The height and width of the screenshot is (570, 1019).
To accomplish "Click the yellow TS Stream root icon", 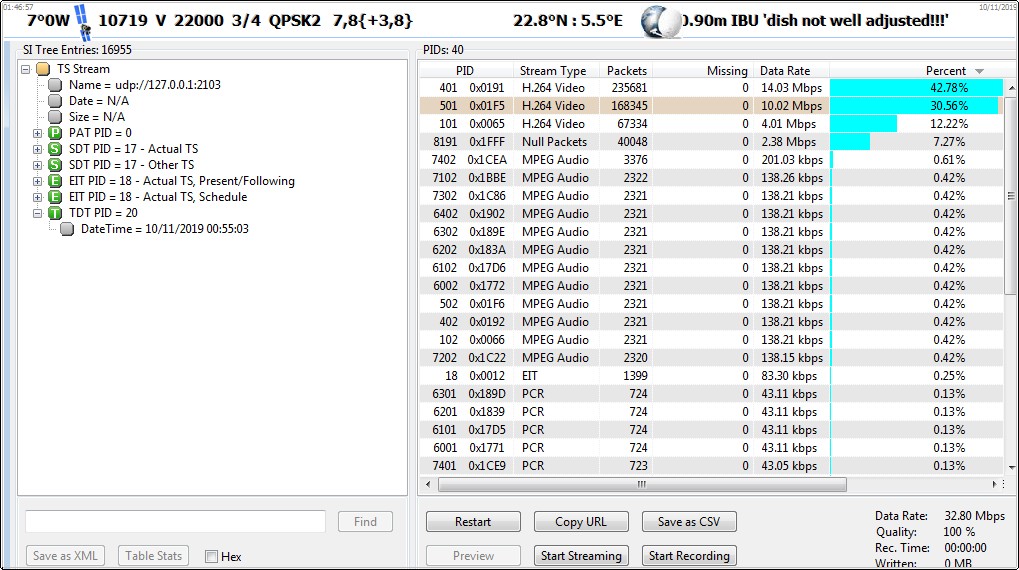I will click(x=42, y=69).
